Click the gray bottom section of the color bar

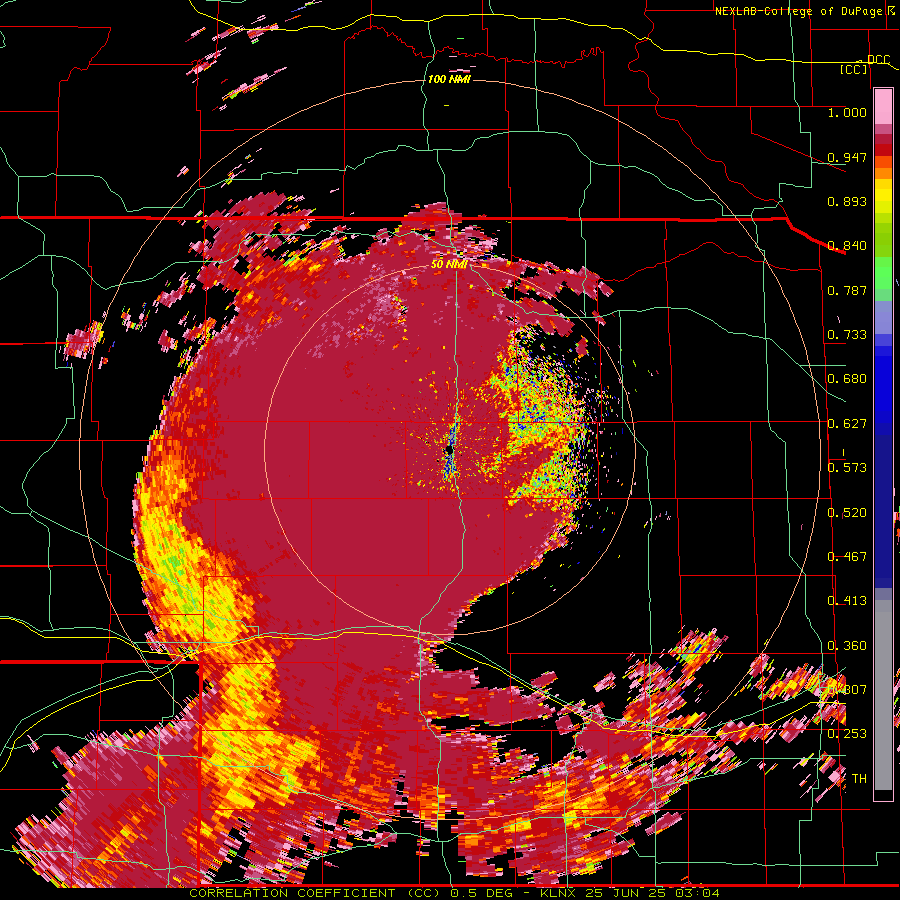[883, 695]
